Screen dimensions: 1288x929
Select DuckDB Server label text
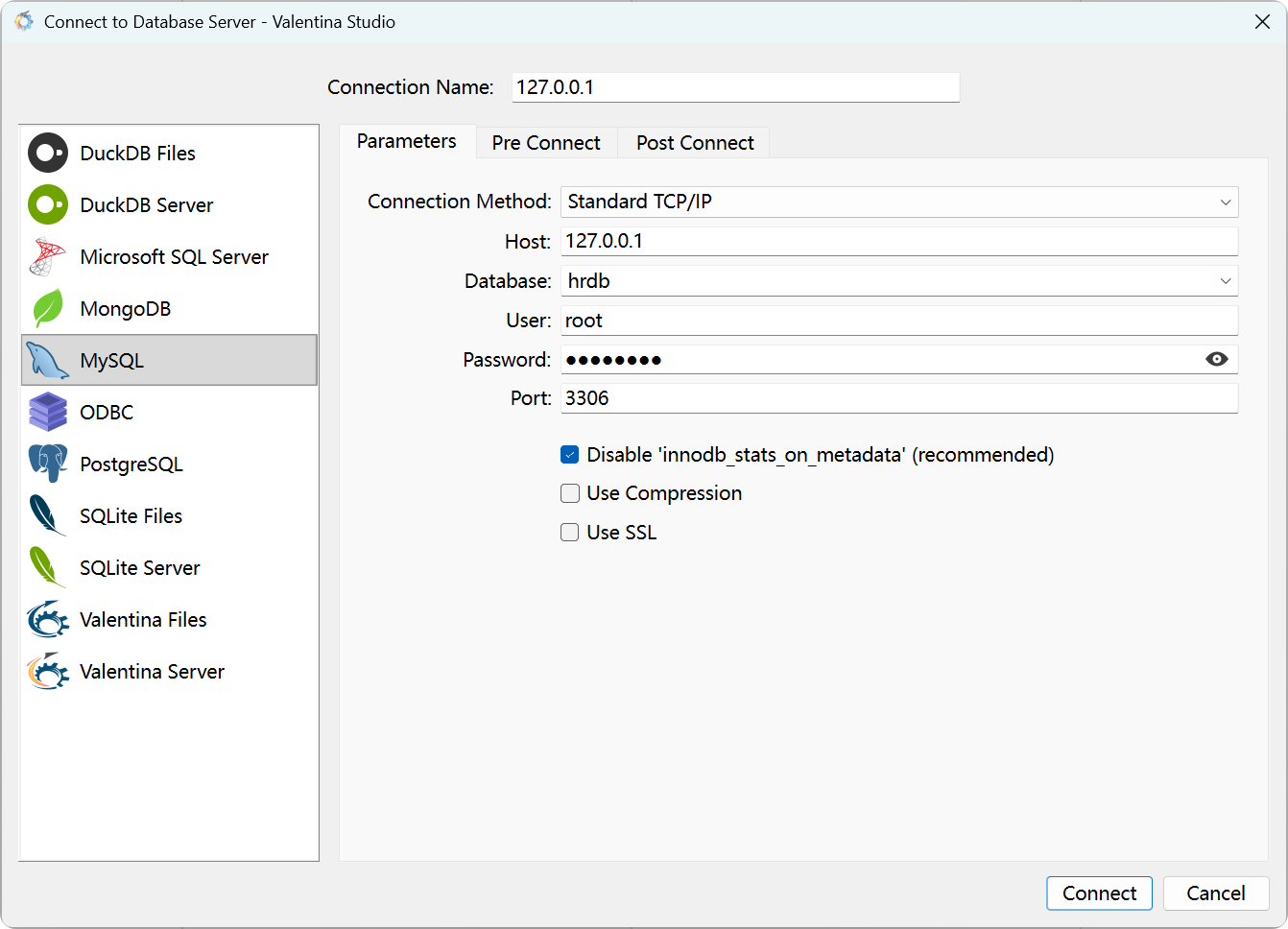147,205
